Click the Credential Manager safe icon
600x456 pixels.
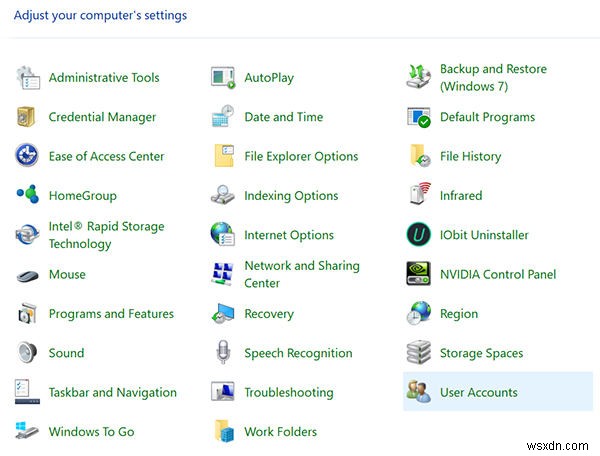click(x=26, y=117)
